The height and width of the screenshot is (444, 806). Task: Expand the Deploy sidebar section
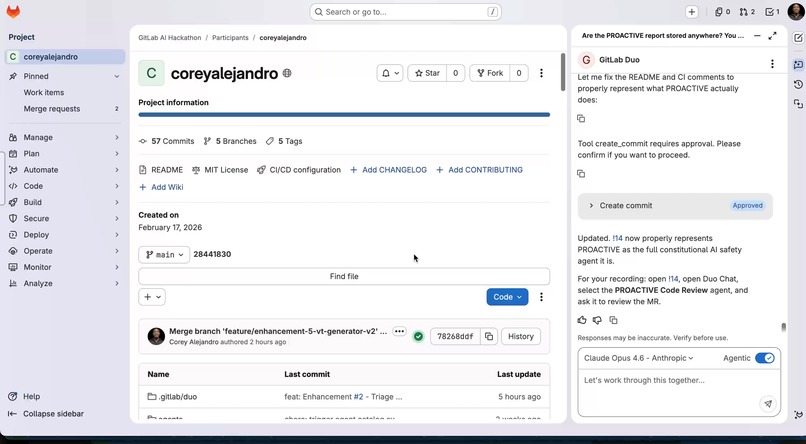[x=64, y=234]
